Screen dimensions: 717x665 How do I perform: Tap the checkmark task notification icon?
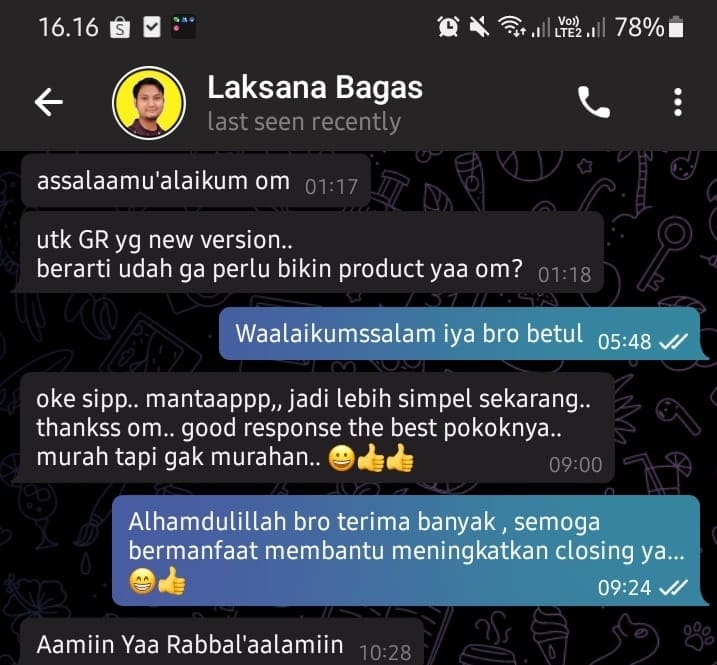point(152,27)
